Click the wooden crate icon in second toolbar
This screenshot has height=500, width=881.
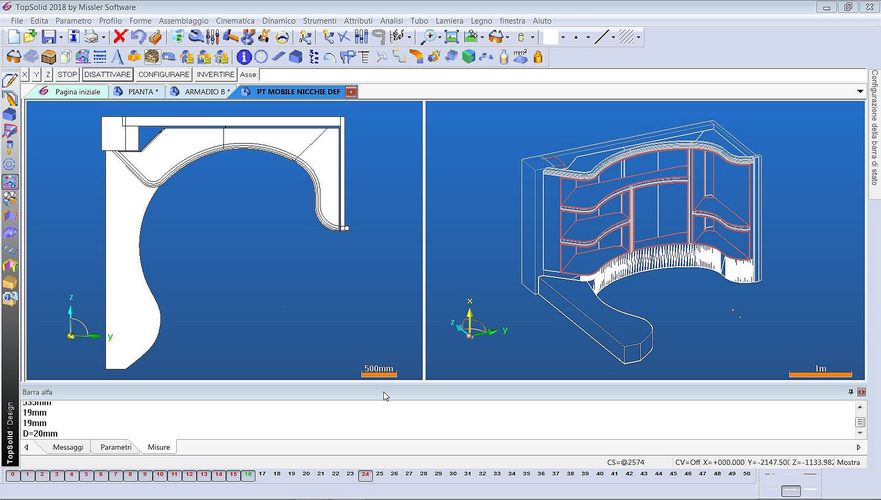pos(48,57)
